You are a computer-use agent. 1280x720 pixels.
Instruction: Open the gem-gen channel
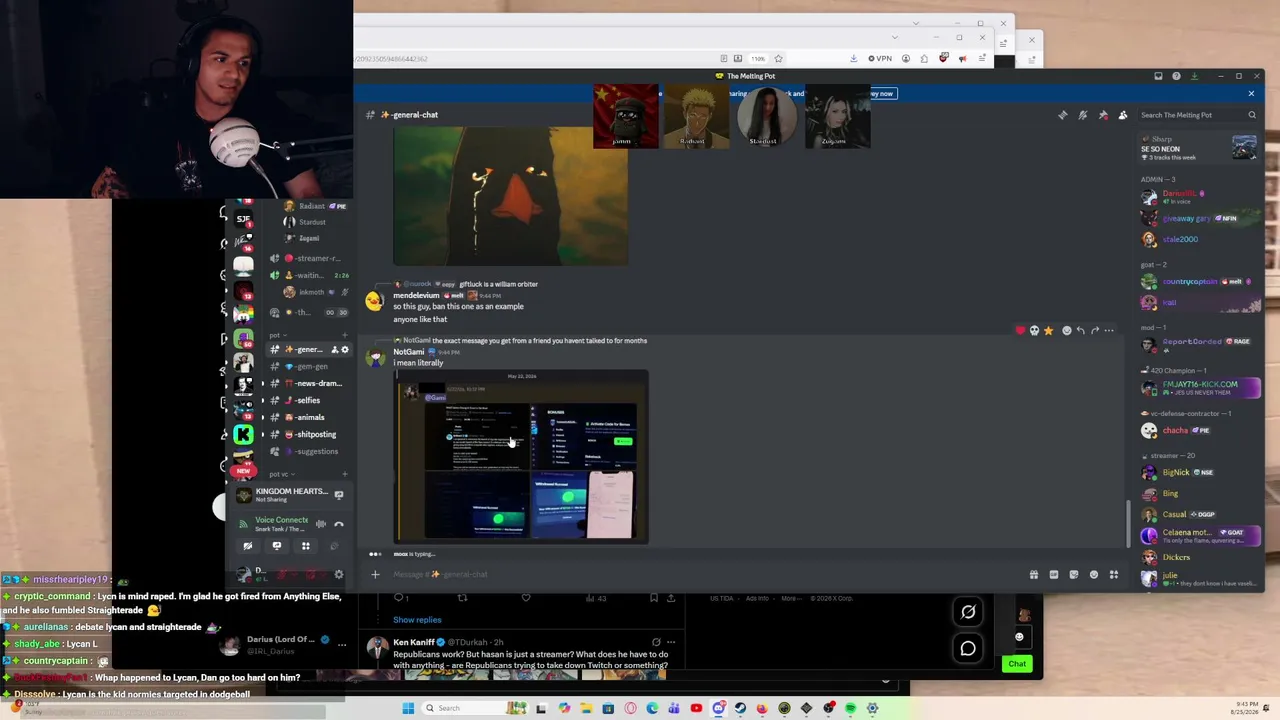[x=305, y=367]
